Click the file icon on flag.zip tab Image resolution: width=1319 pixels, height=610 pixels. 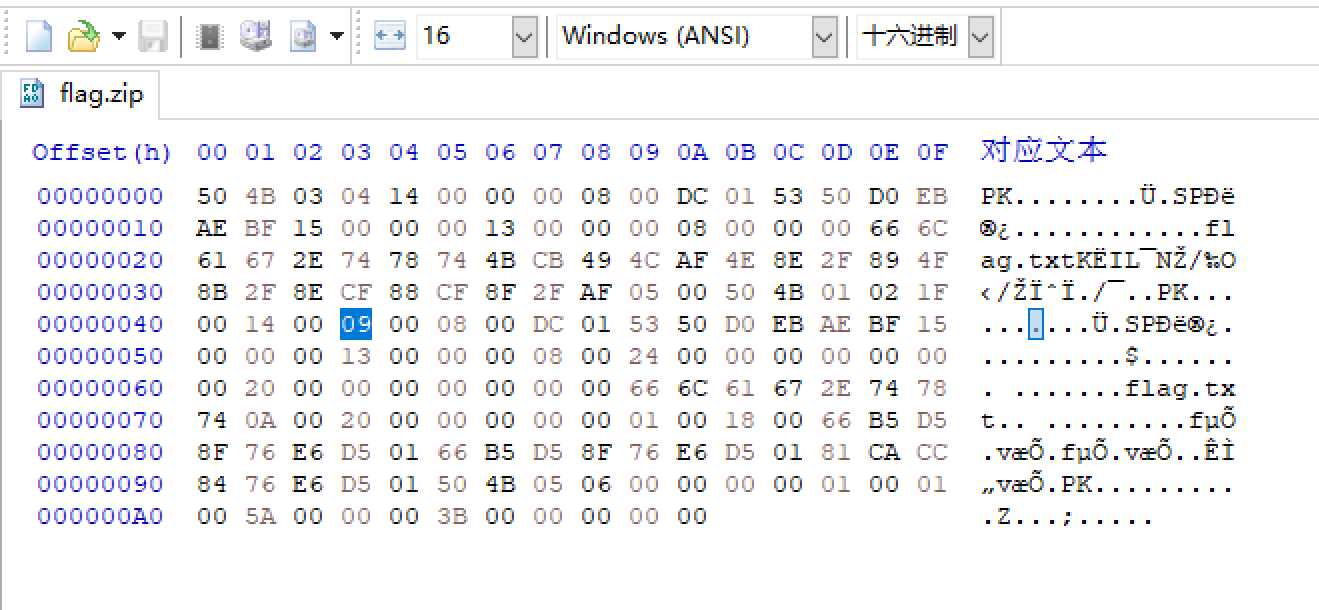click(32, 95)
